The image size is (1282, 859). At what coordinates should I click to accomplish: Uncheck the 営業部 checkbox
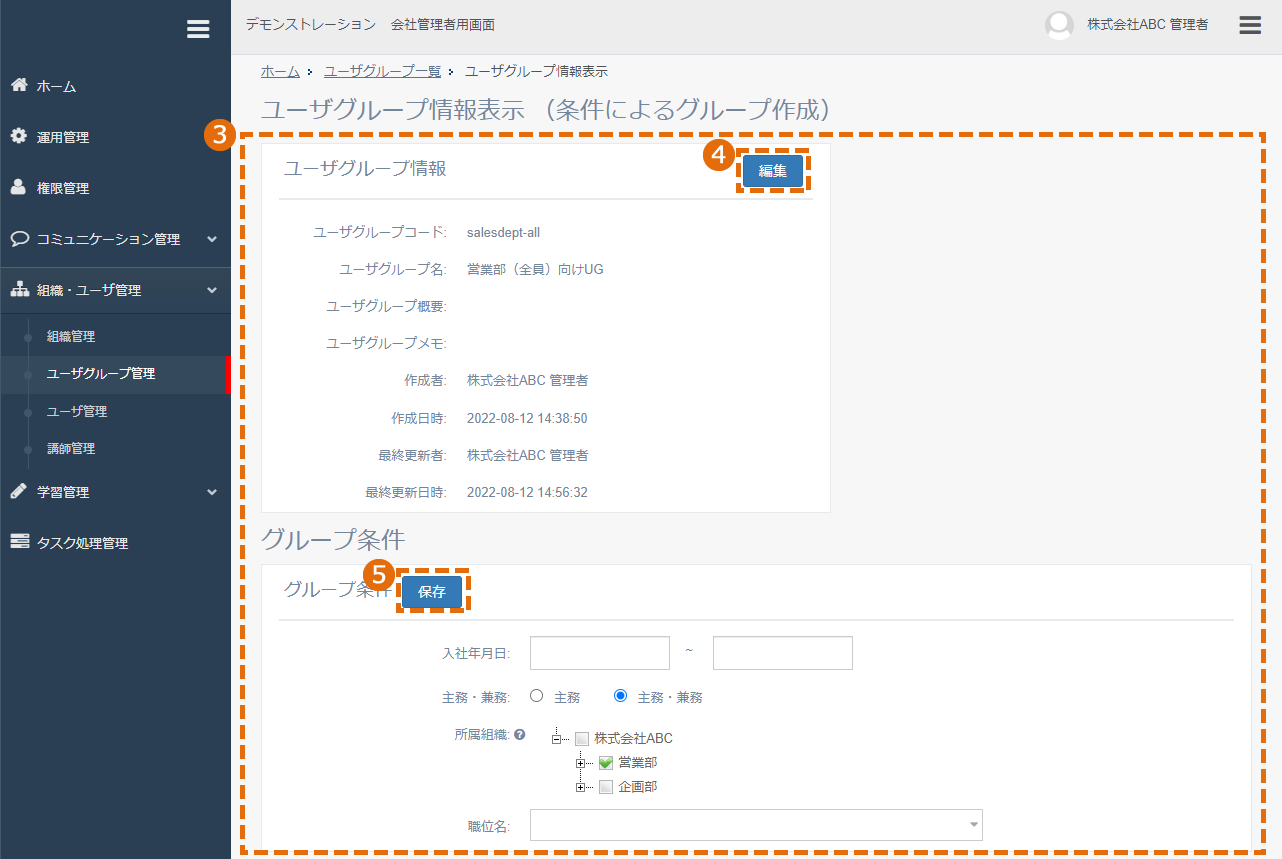606,763
